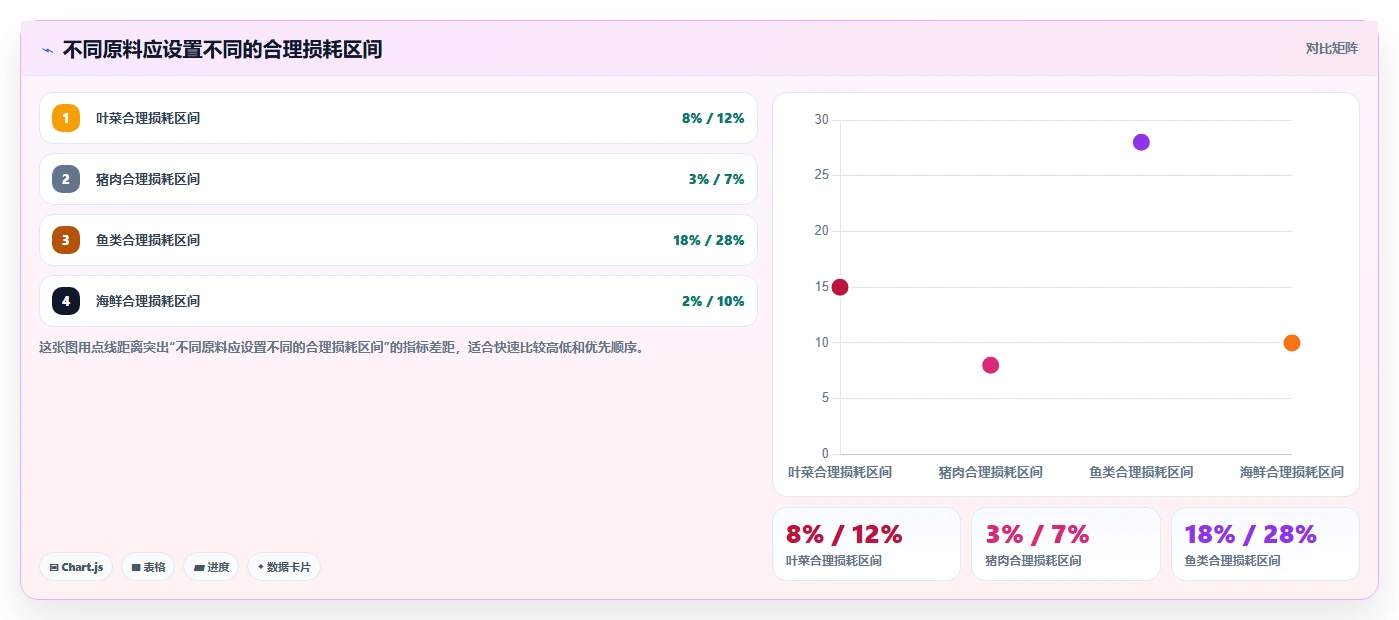Viewport: 1399px width, 620px height.
Task: Click the lightning icon beside the title
Action: 47,50
